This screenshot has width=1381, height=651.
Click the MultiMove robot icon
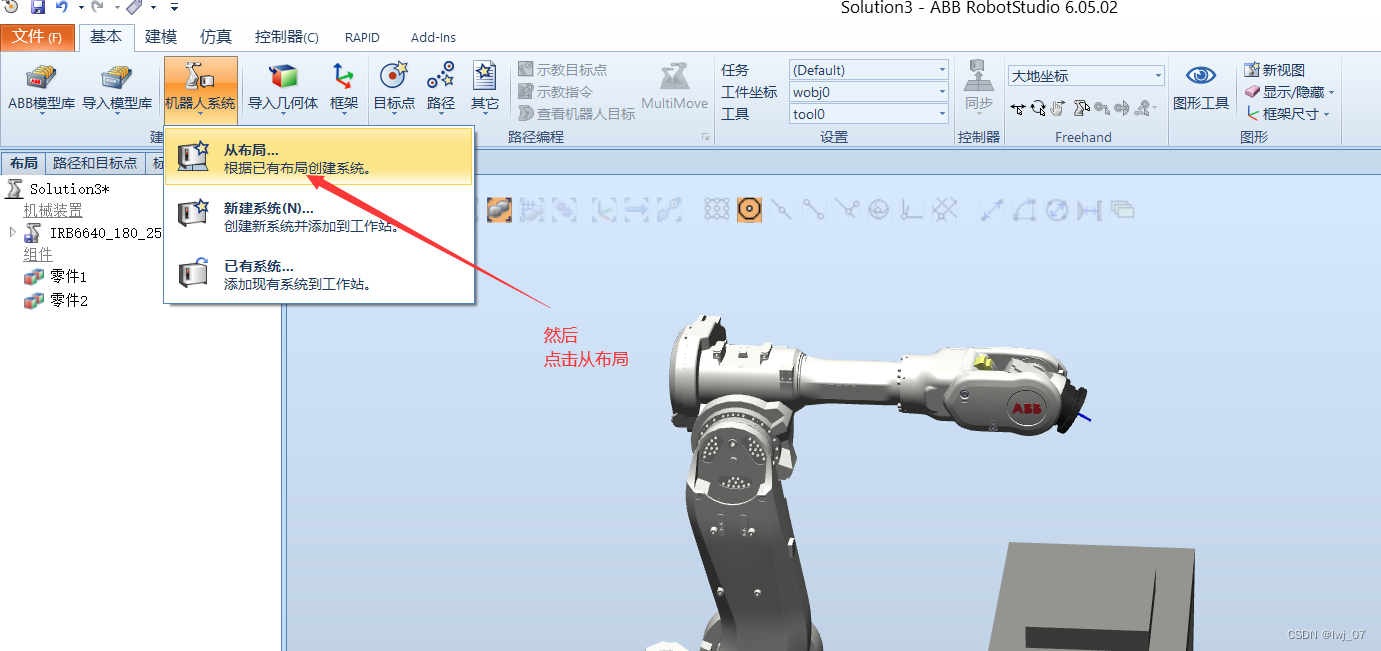[675, 78]
